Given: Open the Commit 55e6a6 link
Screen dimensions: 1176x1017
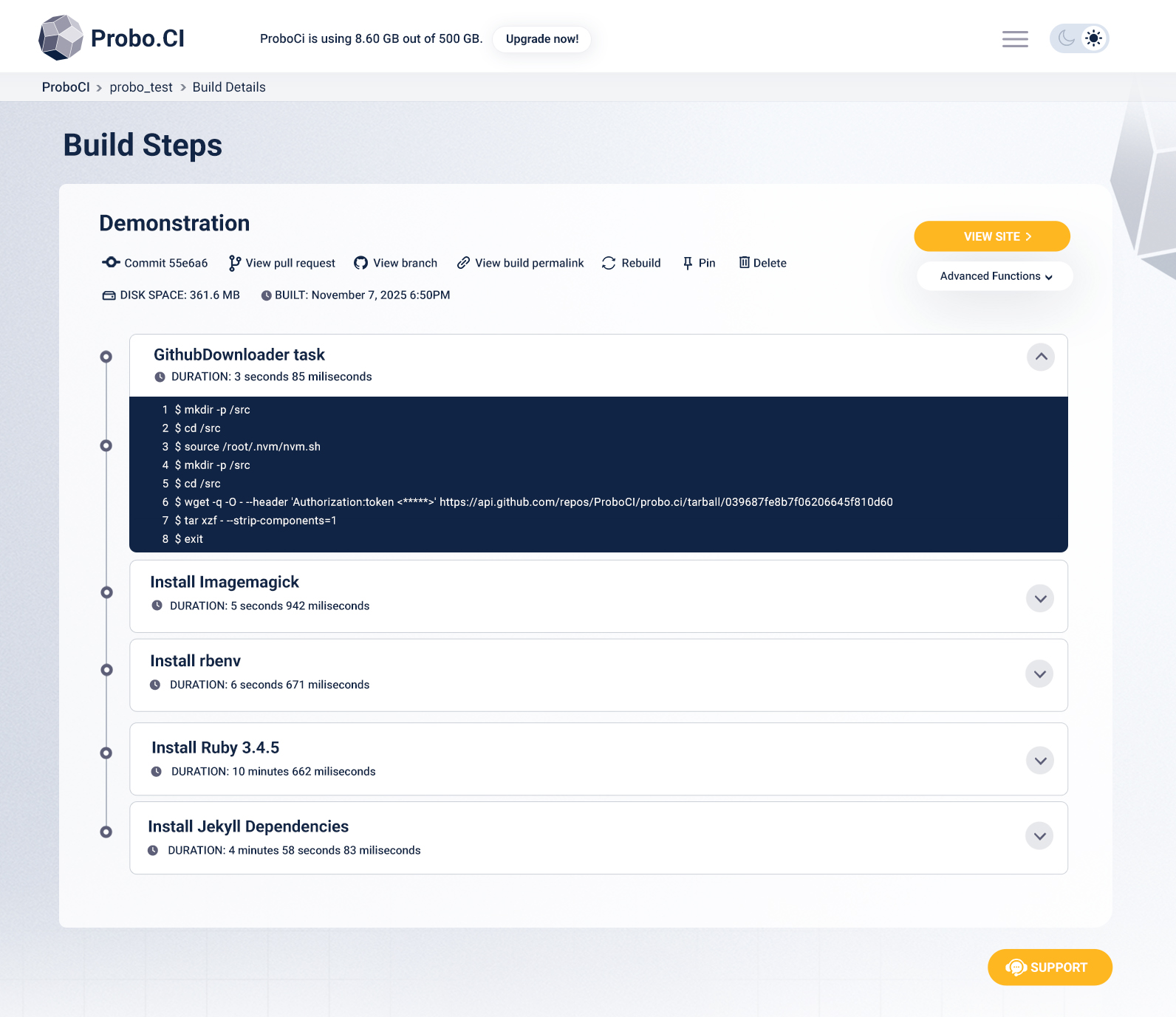Looking at the screenshot, I should click(166, 263).
